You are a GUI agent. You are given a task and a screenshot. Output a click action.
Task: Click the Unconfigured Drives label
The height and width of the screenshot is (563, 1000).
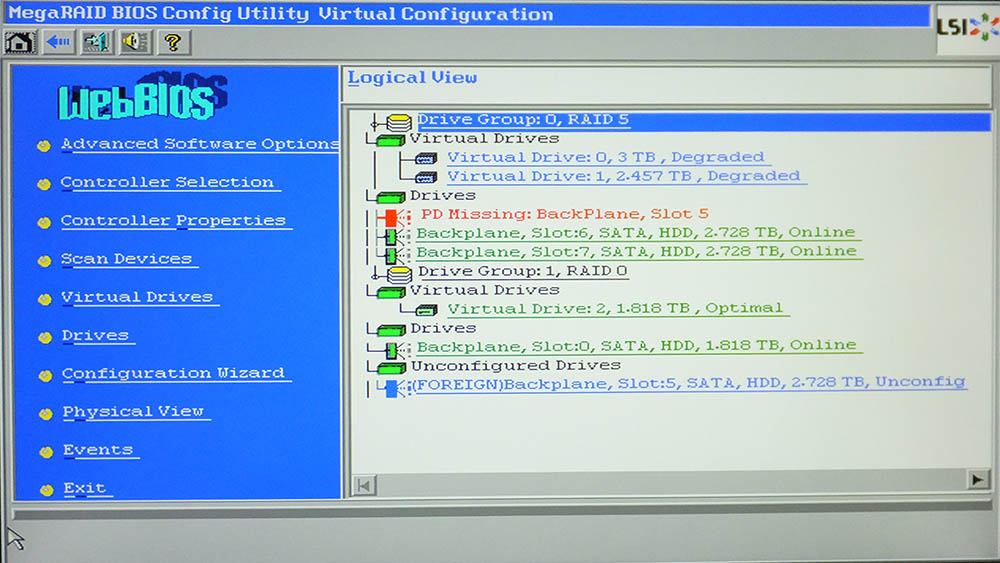[515, 365]
